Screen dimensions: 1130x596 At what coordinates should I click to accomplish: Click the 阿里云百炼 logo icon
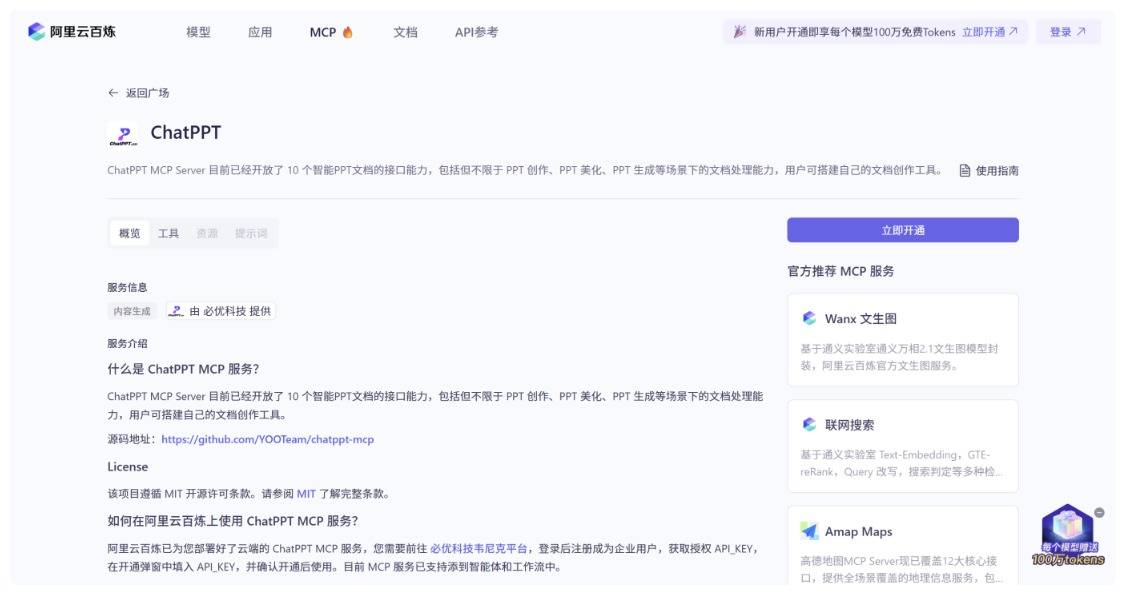point(36,32)
